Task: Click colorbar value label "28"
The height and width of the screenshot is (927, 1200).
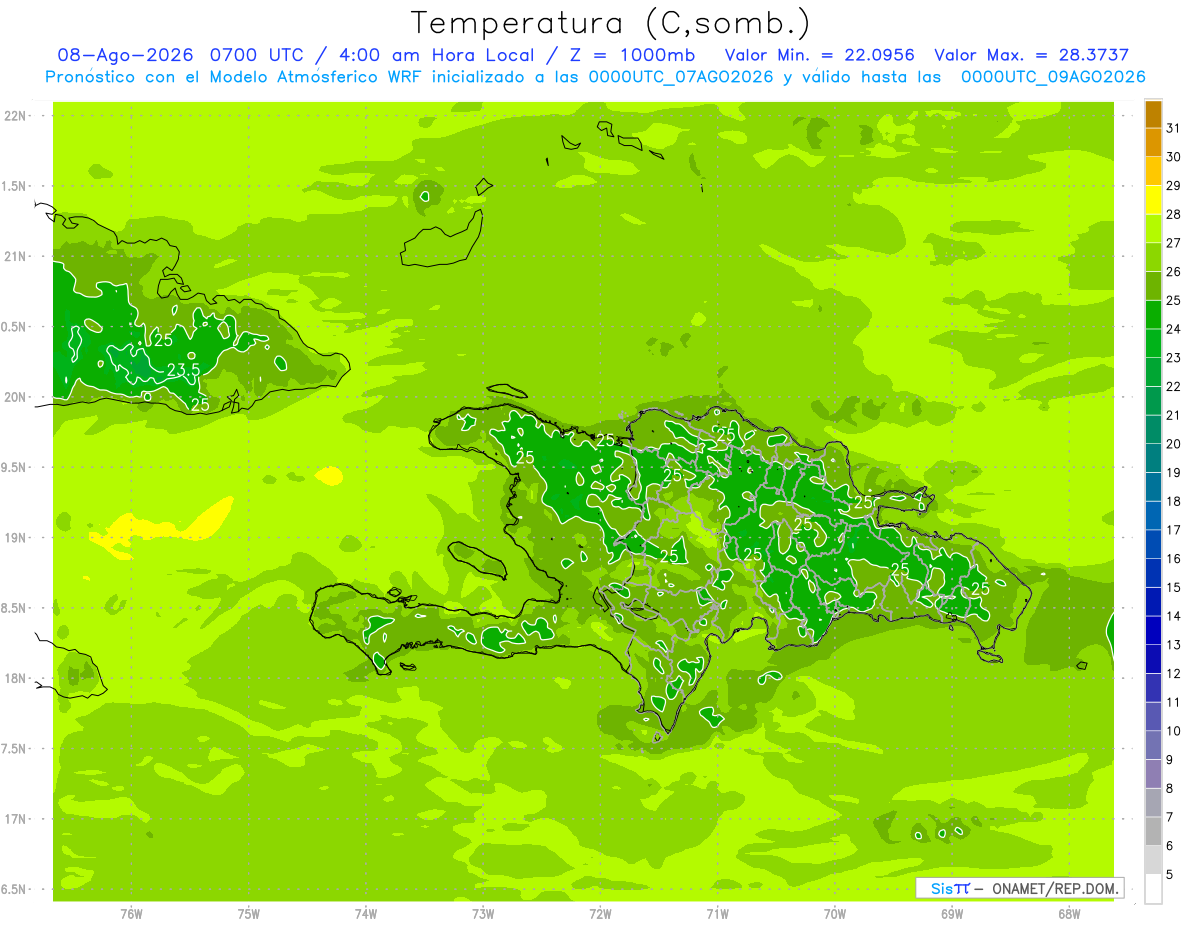Action: pos(1173,214)
